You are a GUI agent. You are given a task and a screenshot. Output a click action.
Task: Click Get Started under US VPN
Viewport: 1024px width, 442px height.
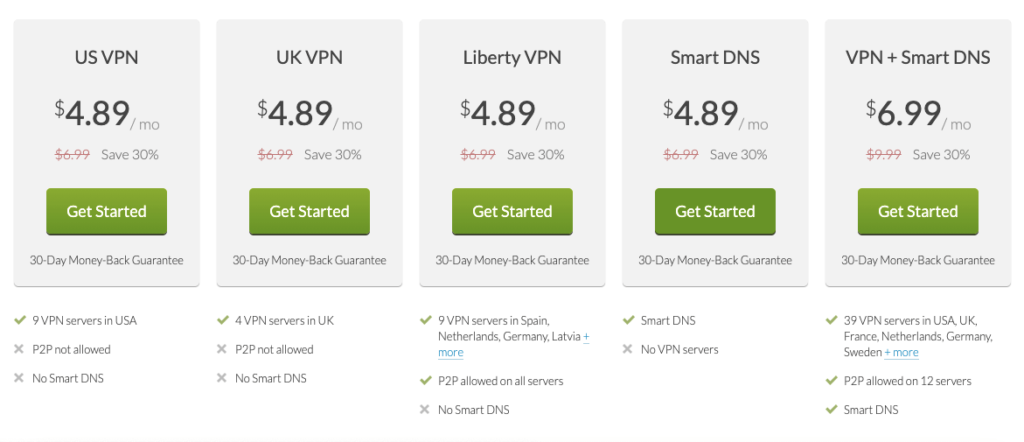pyautogui.click(x=106, y=212)
